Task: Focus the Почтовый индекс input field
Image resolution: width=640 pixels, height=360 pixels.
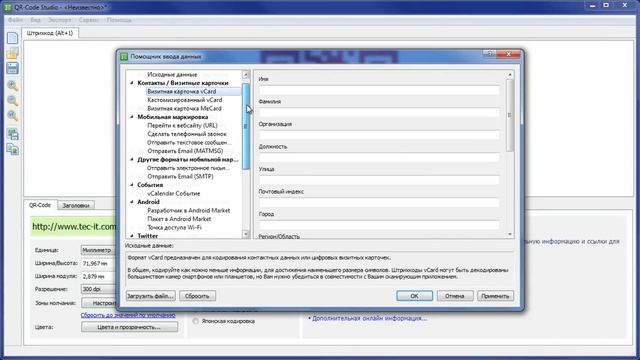Action: pyautogui.click(x=379, y=202)
